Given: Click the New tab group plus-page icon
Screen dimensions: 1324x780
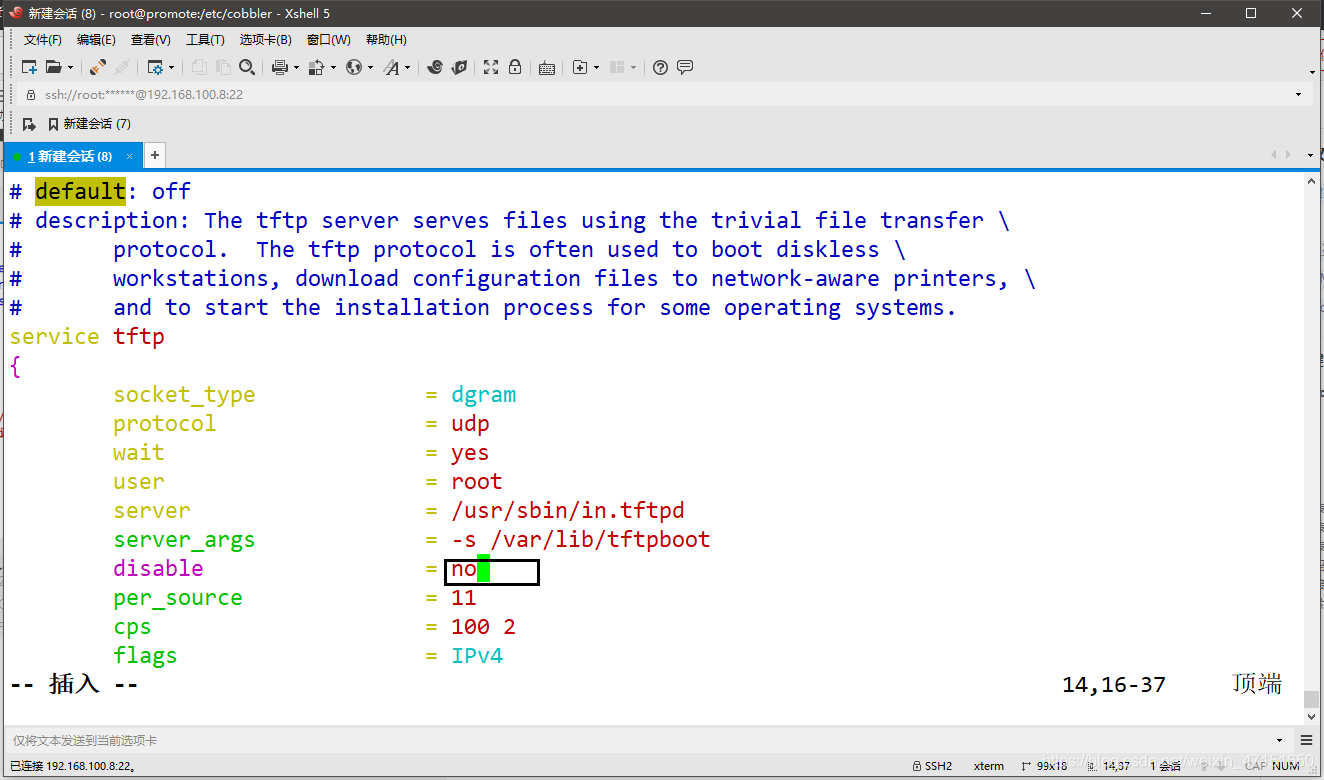Looking at the screenshot, I should point(580,67).
